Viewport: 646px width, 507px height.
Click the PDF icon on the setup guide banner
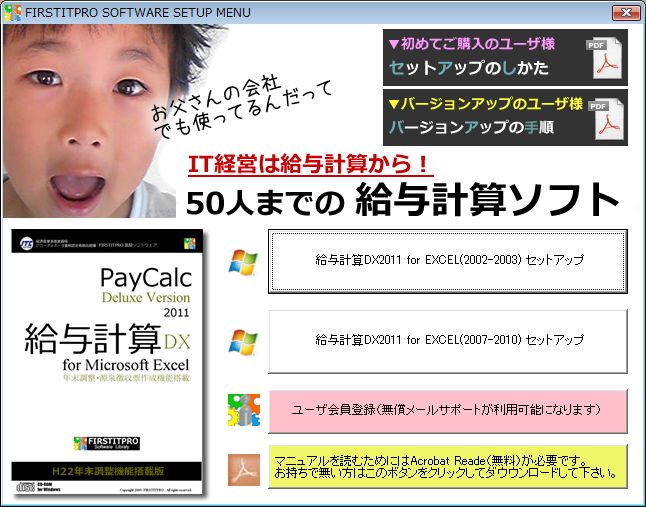pos(604,58)
